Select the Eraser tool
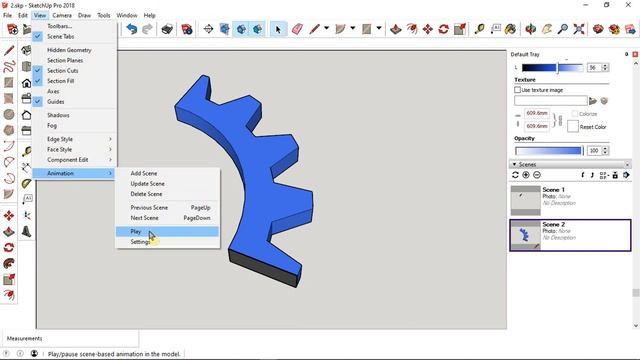This screenshot has width=640, height=360. (x=298, y=29)
